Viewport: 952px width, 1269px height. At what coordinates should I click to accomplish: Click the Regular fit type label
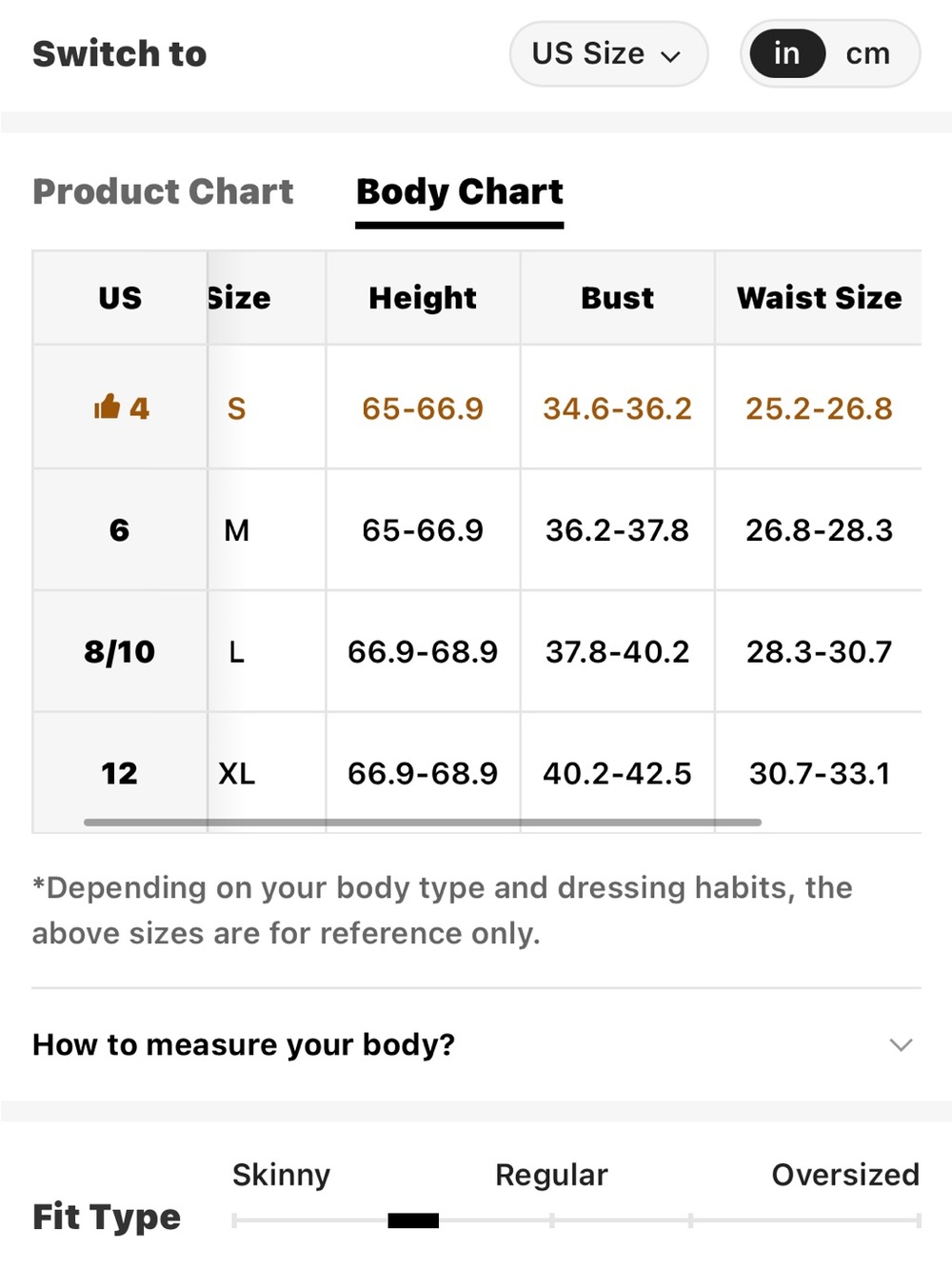point(551,1175)
